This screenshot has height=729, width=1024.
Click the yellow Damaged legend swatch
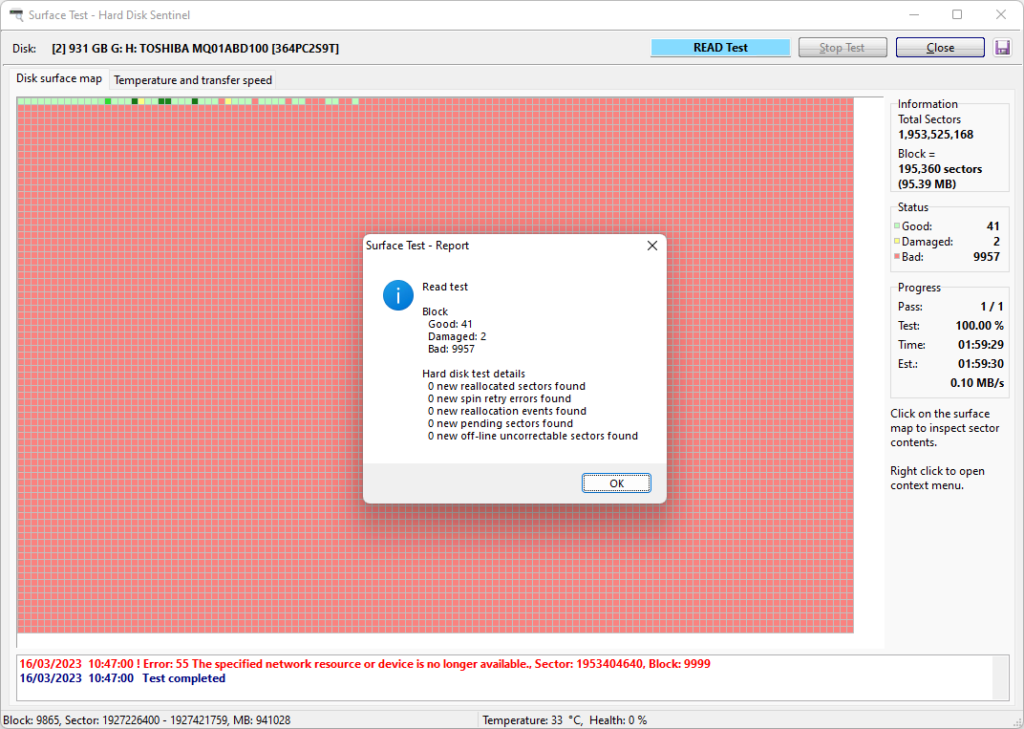point(897,241)
